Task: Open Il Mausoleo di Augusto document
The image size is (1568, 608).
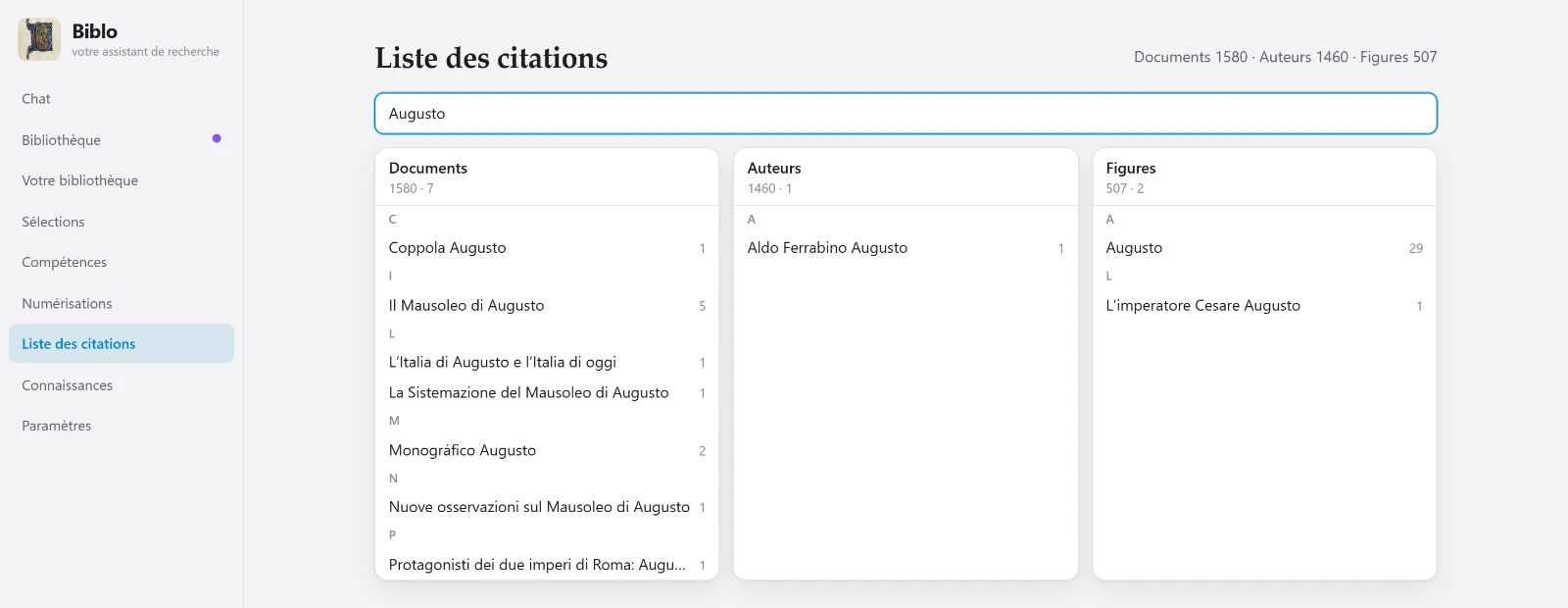Action: point(547,306)
